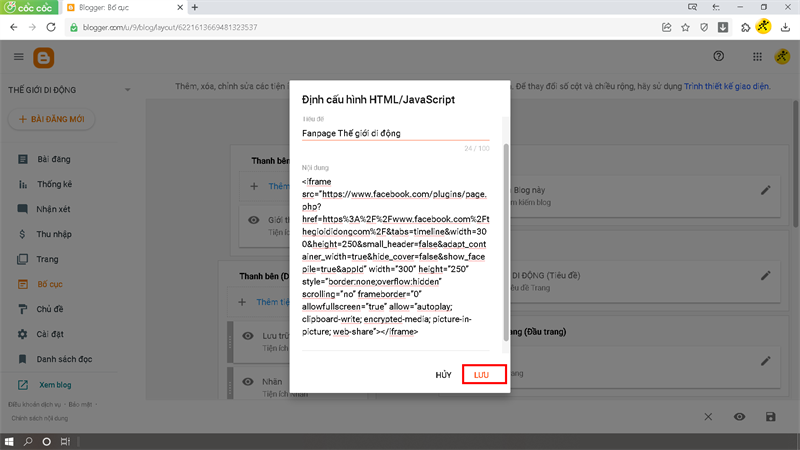Open Danh sách đọc reading list

pos(64,359)
